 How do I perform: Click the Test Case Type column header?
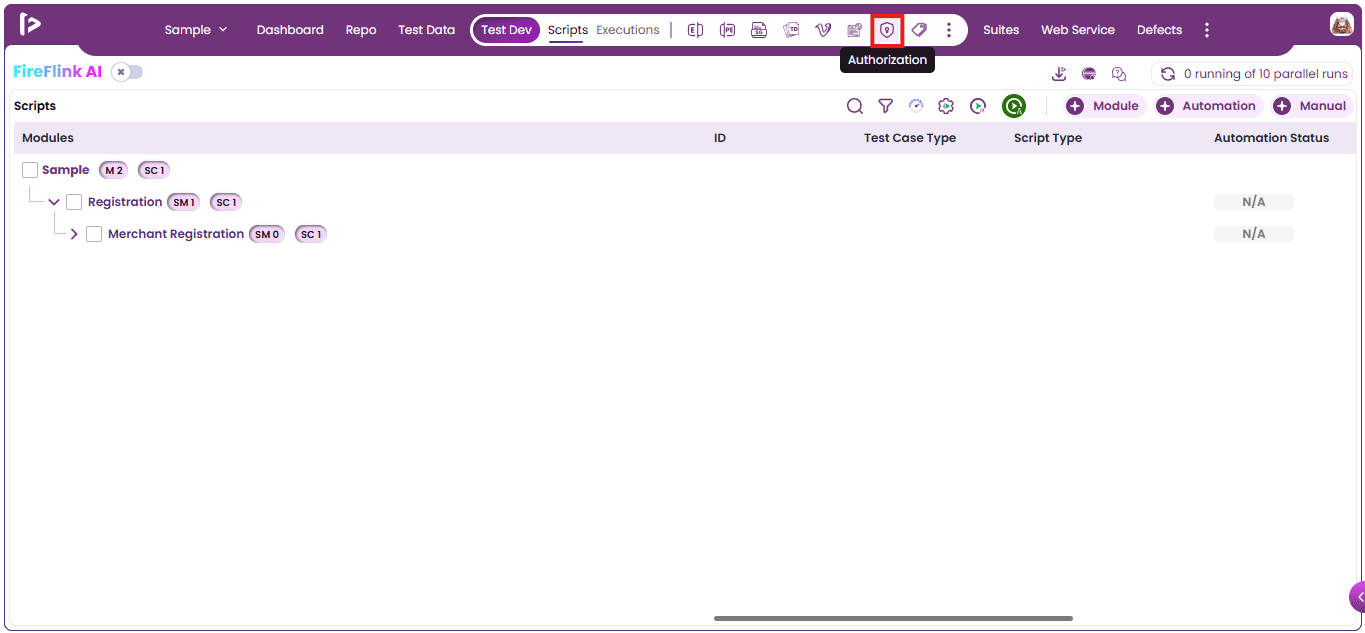[x=910, y=138]
